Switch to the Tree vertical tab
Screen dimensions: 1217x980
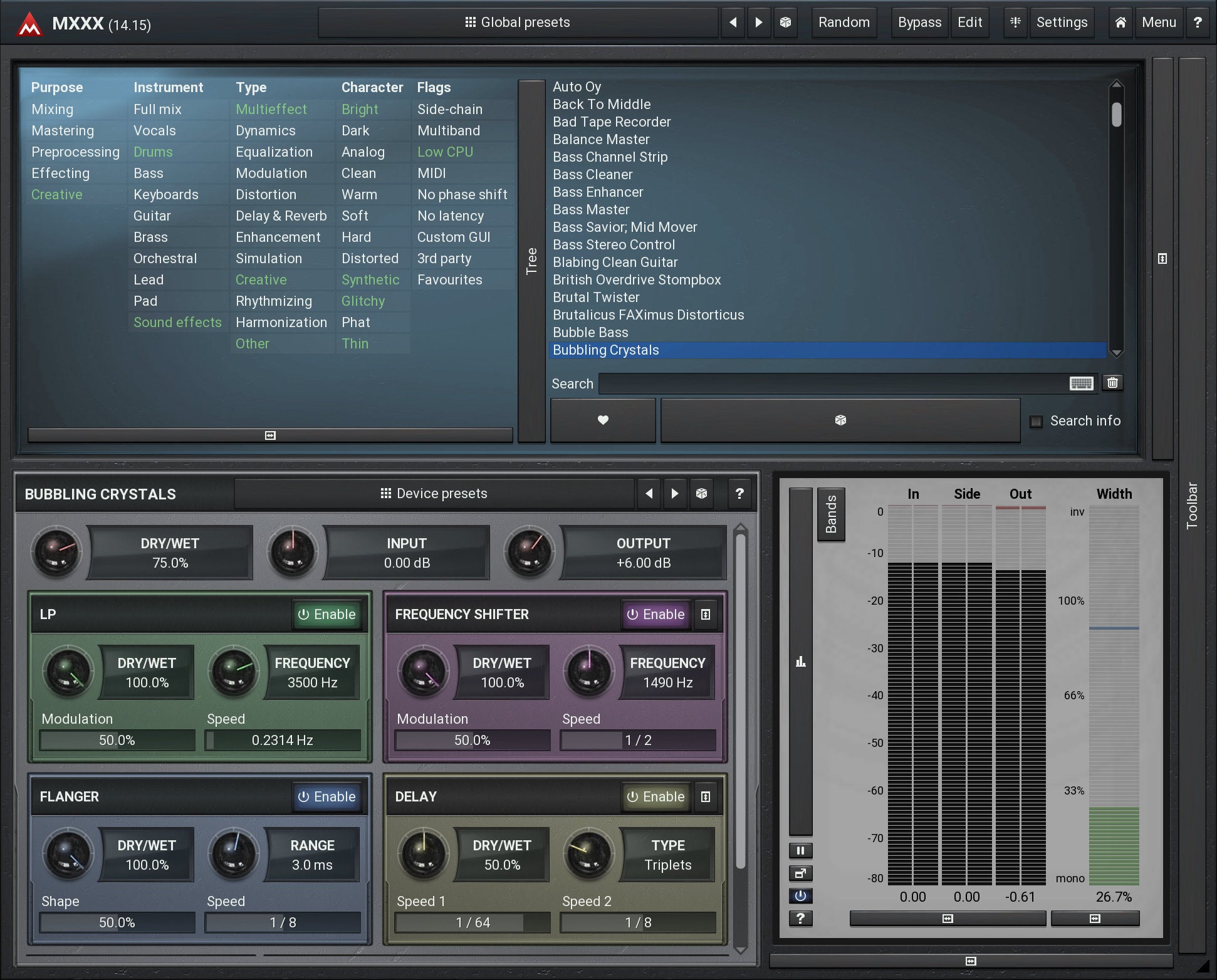[x=531, y=261]
